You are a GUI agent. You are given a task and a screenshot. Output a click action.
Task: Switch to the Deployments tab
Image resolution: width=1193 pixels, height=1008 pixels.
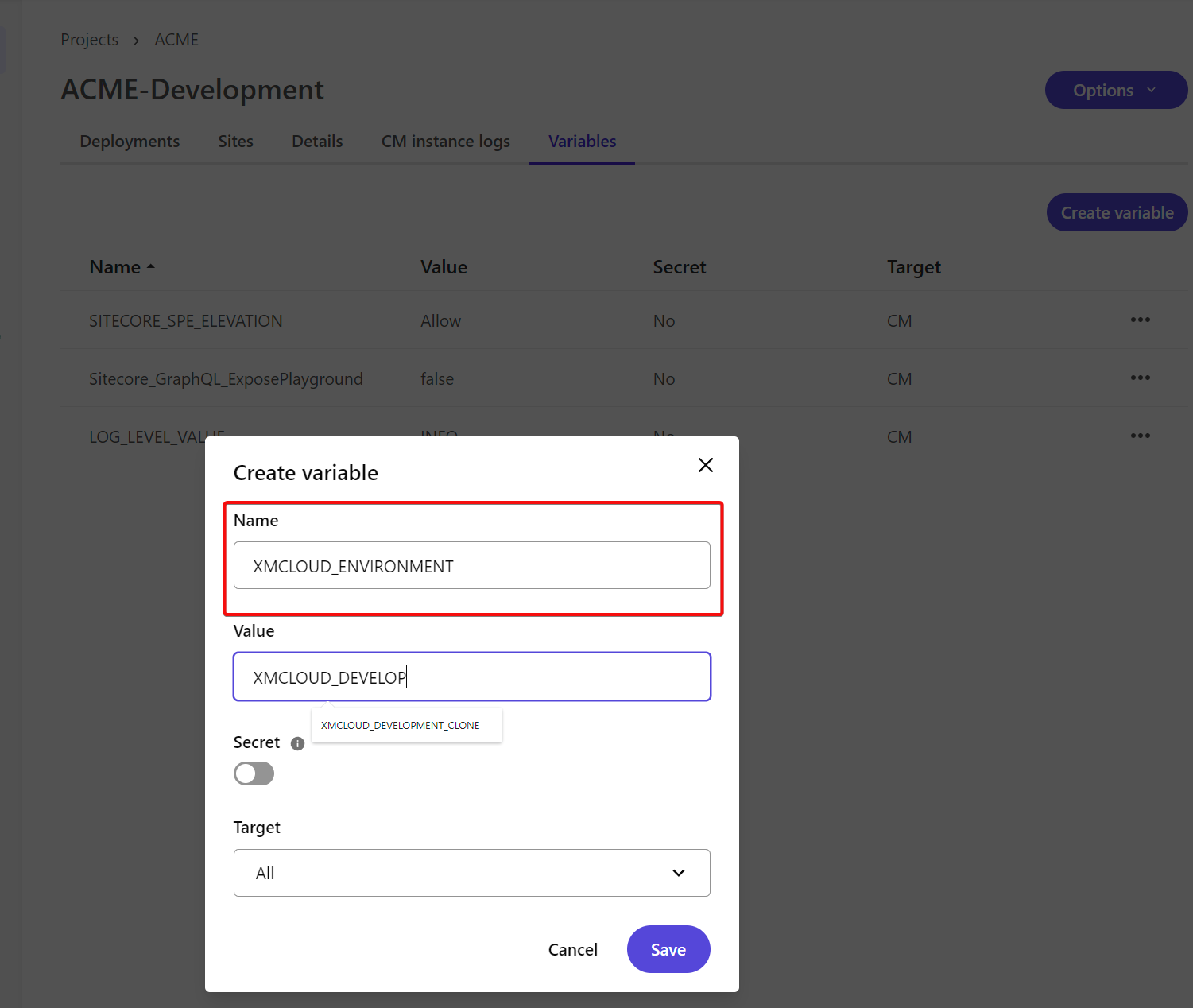130,142
